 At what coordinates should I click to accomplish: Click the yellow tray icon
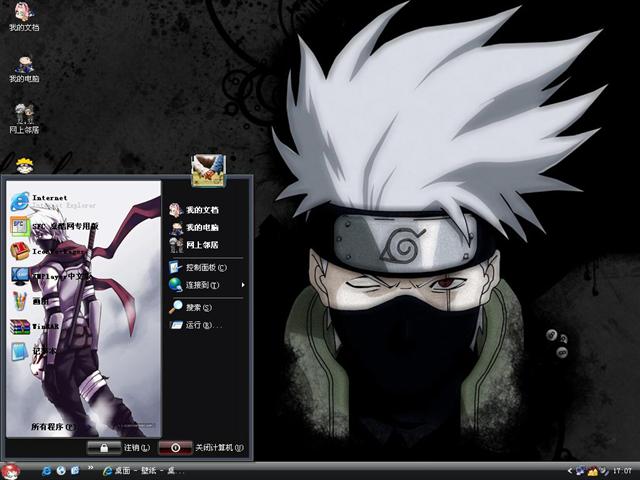pyautogui.click(x=592, y=471)
